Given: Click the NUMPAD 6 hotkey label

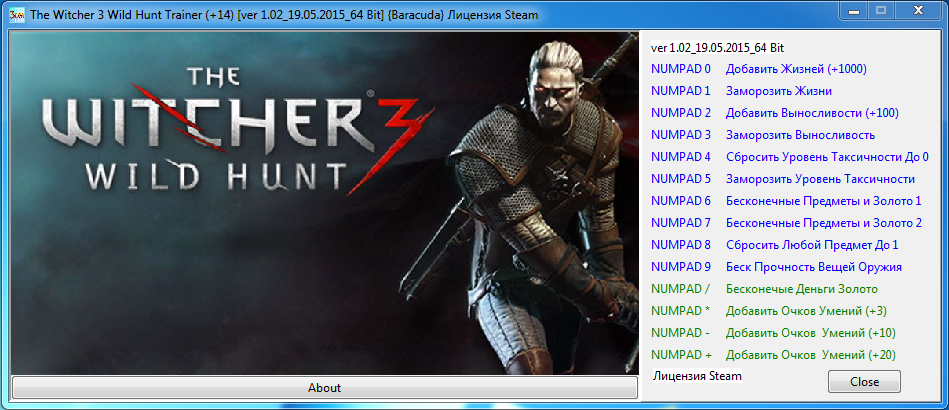Looking at the screenshot, I should (681, 201).
